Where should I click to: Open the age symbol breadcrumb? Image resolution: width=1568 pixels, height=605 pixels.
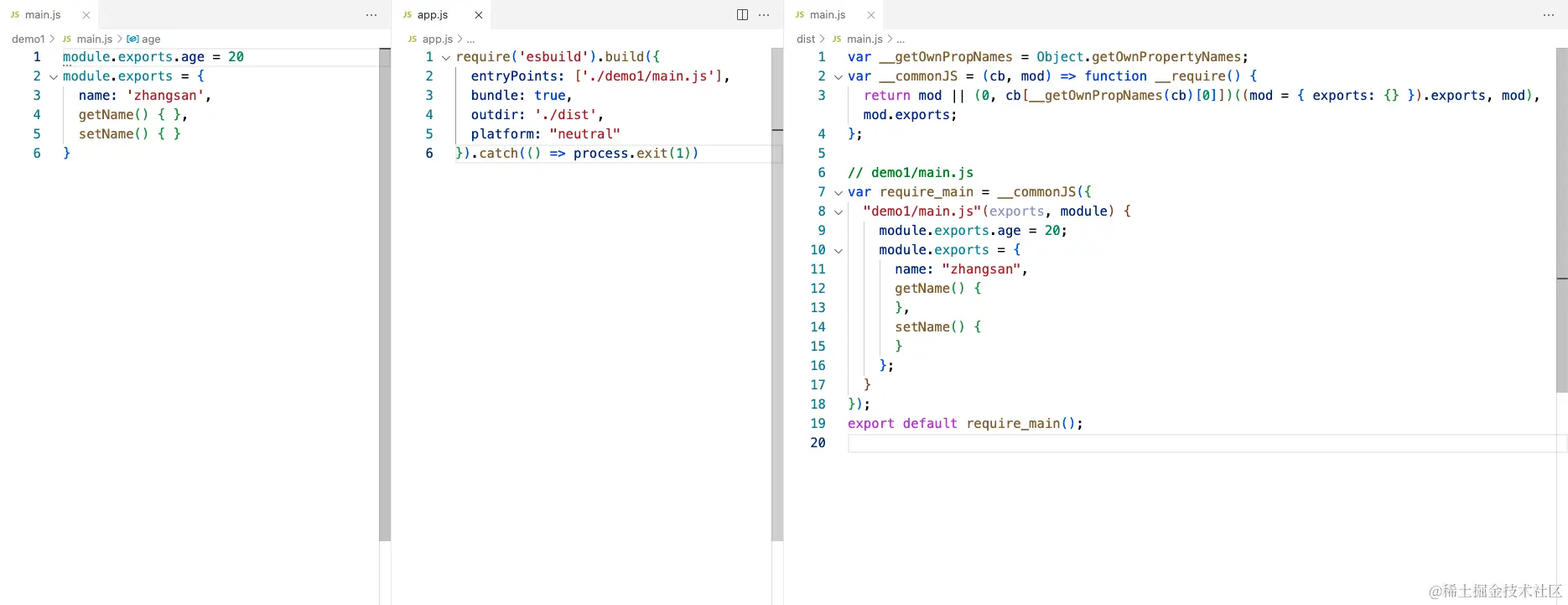(151, 39)
